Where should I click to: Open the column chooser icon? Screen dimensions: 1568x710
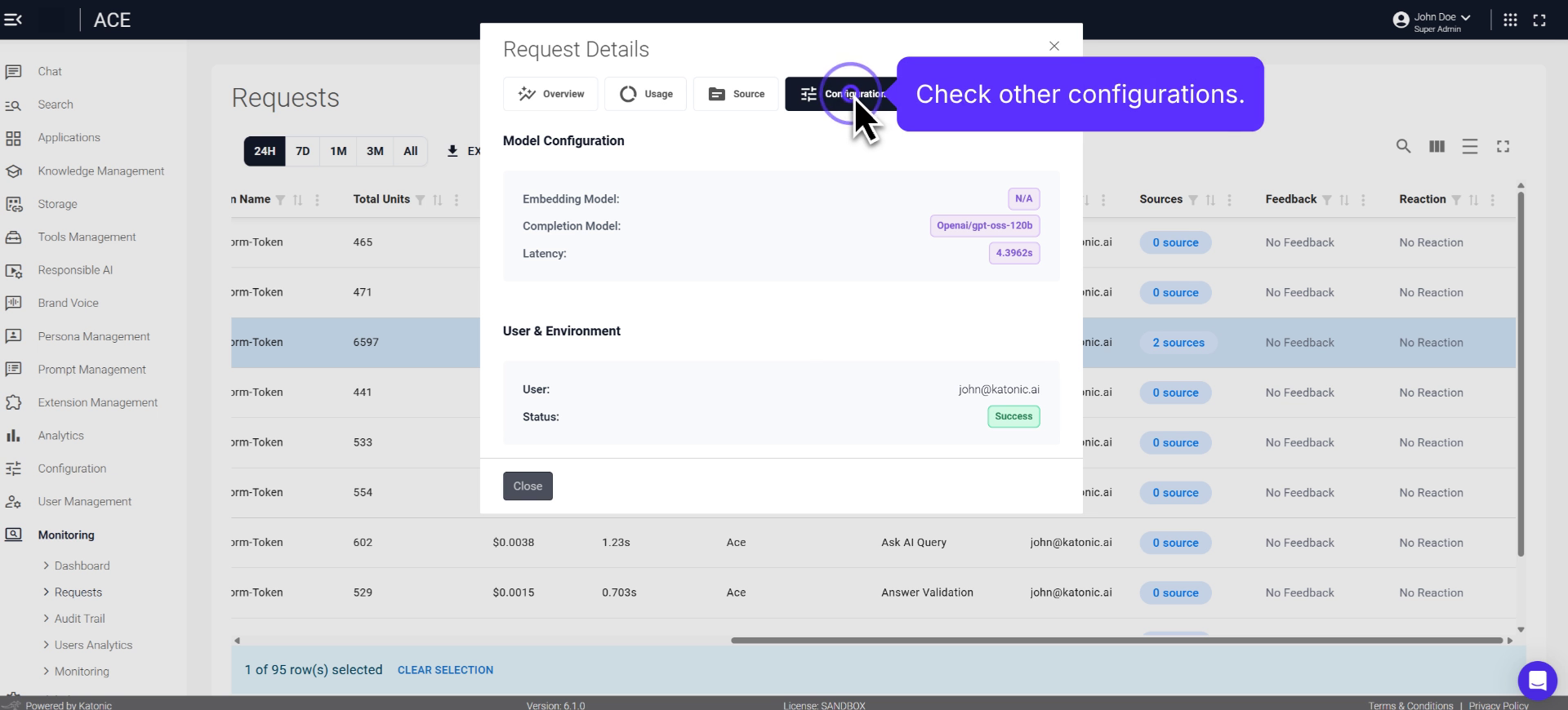1437,146
